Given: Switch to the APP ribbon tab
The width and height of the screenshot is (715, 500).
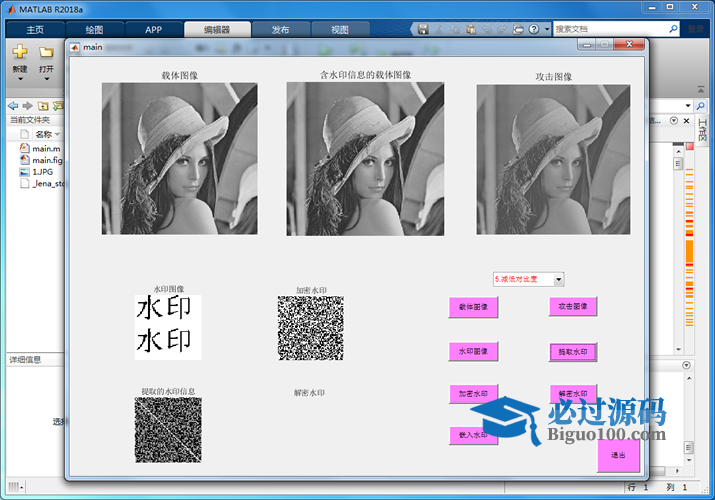Looking at the screenshot, I should click(154, 30).
